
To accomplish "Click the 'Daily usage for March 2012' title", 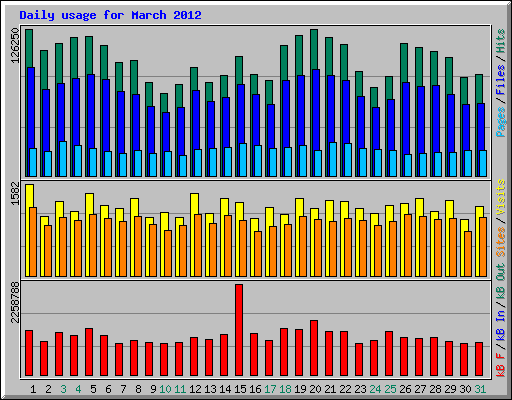I will tap(110, 15).
